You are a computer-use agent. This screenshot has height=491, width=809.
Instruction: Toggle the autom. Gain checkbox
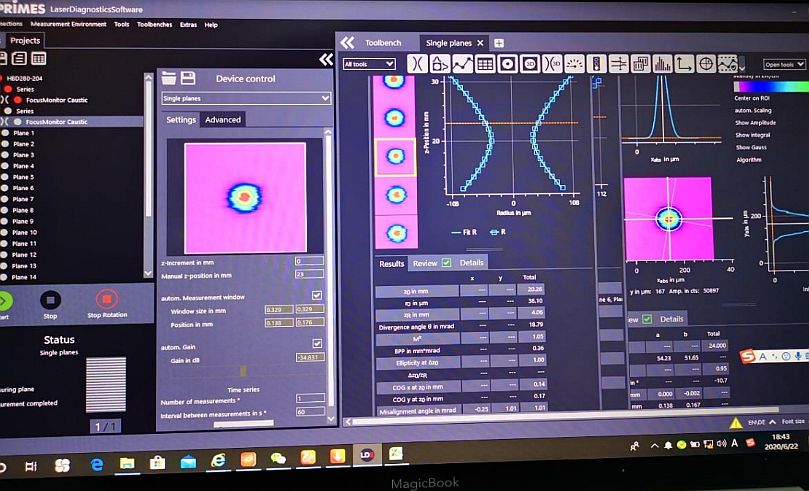point(317,343)
